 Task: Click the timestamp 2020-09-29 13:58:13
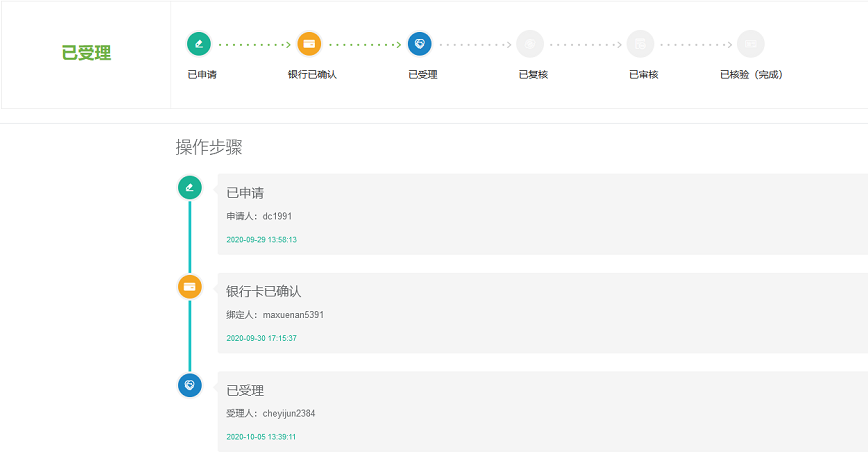coord(261,240)
